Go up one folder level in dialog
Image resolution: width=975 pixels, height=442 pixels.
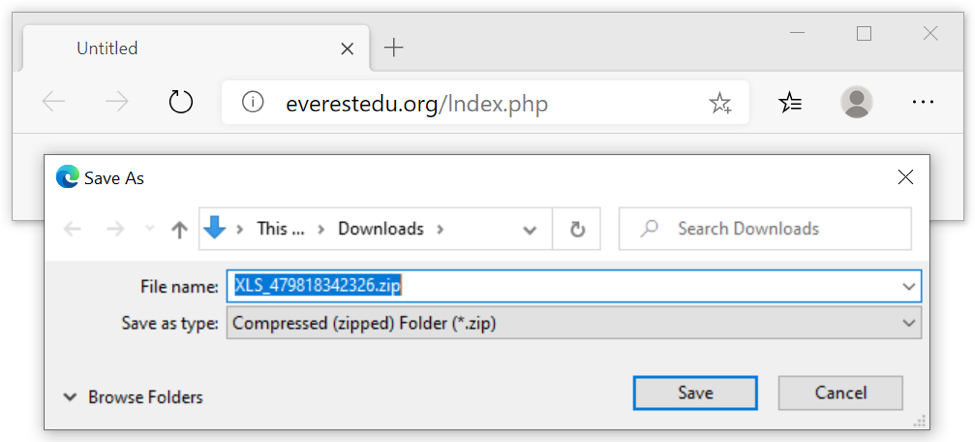tap(179, 229)
